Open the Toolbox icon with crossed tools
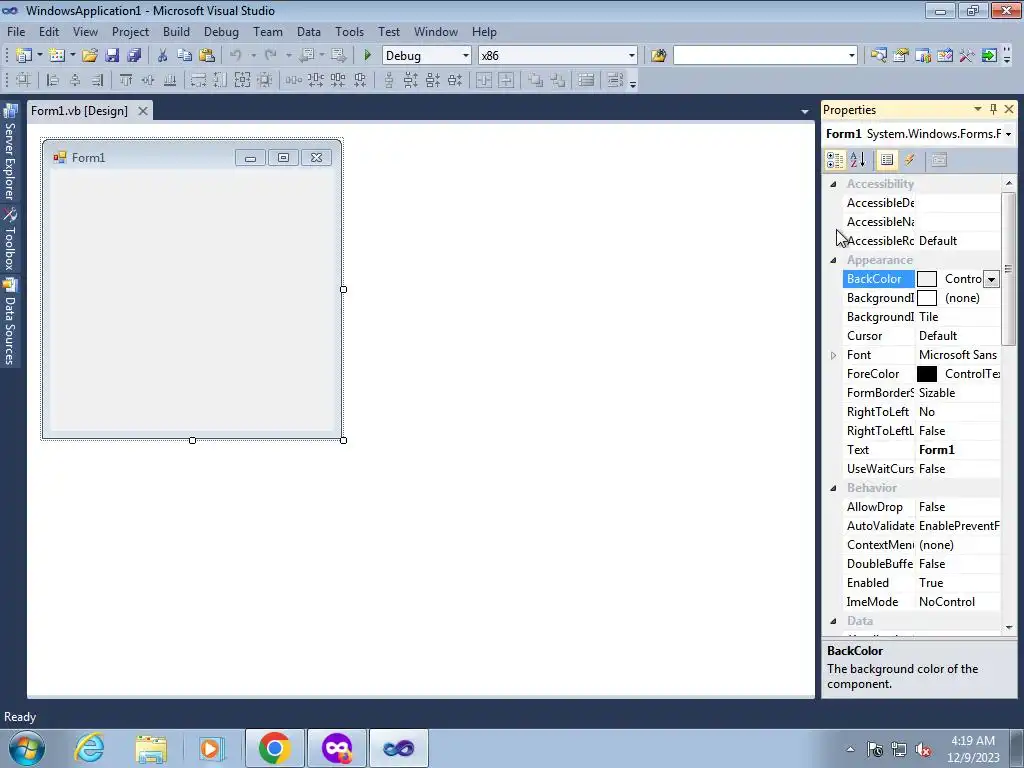 (967, 56)
